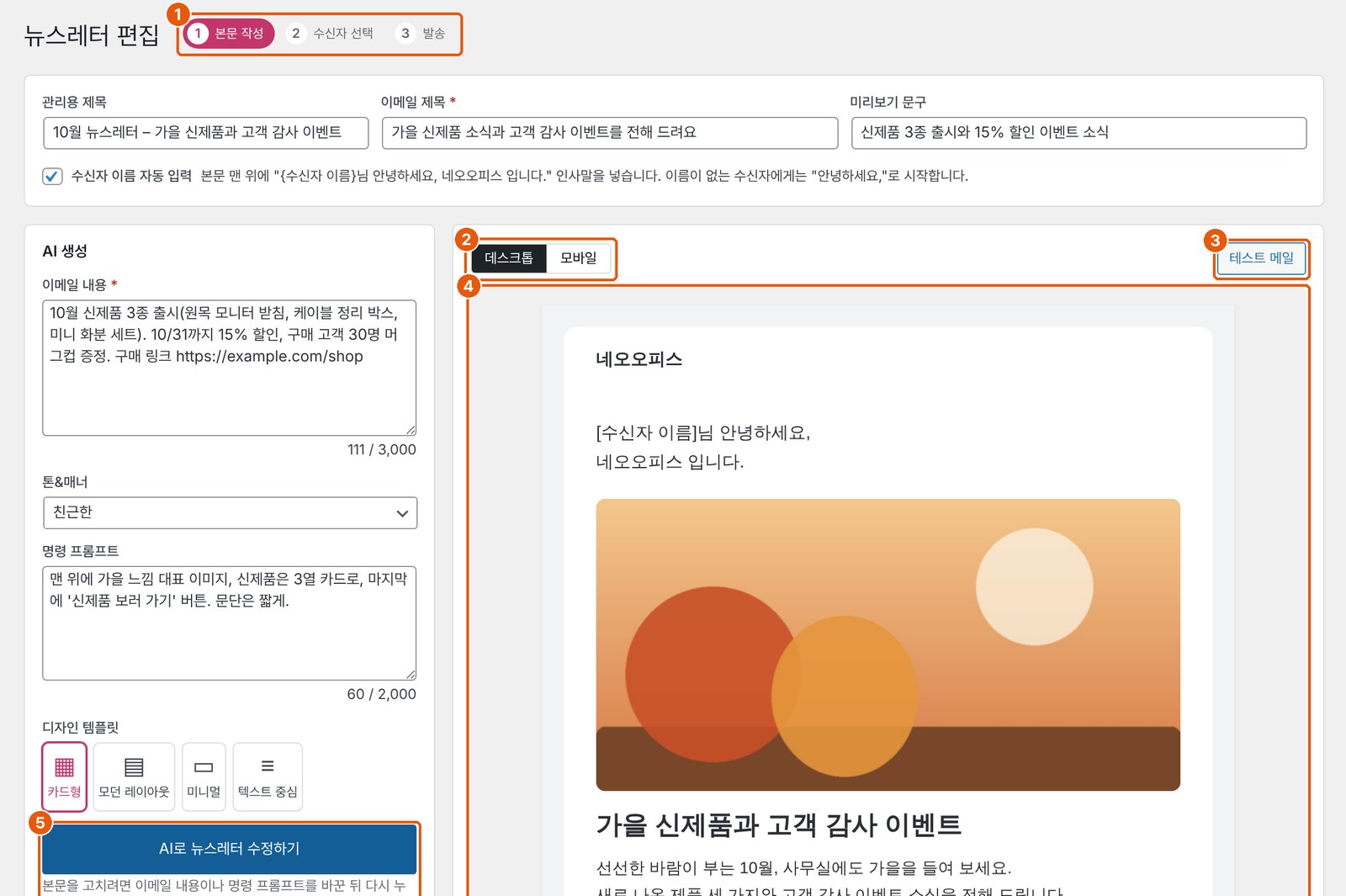The height and width of the screenshot is (896, 1346).
Task: Switch preview to 데스크톱
Action: (509, 258)
